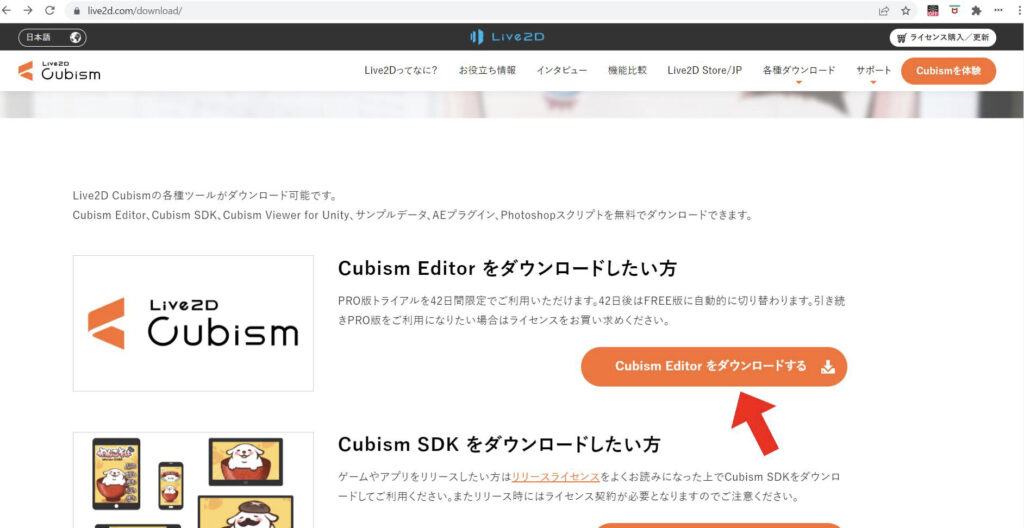Open the Live2D Store/JP menu item
The image size is (1024, 528).
pyautogui.click(x=705, y=71)
